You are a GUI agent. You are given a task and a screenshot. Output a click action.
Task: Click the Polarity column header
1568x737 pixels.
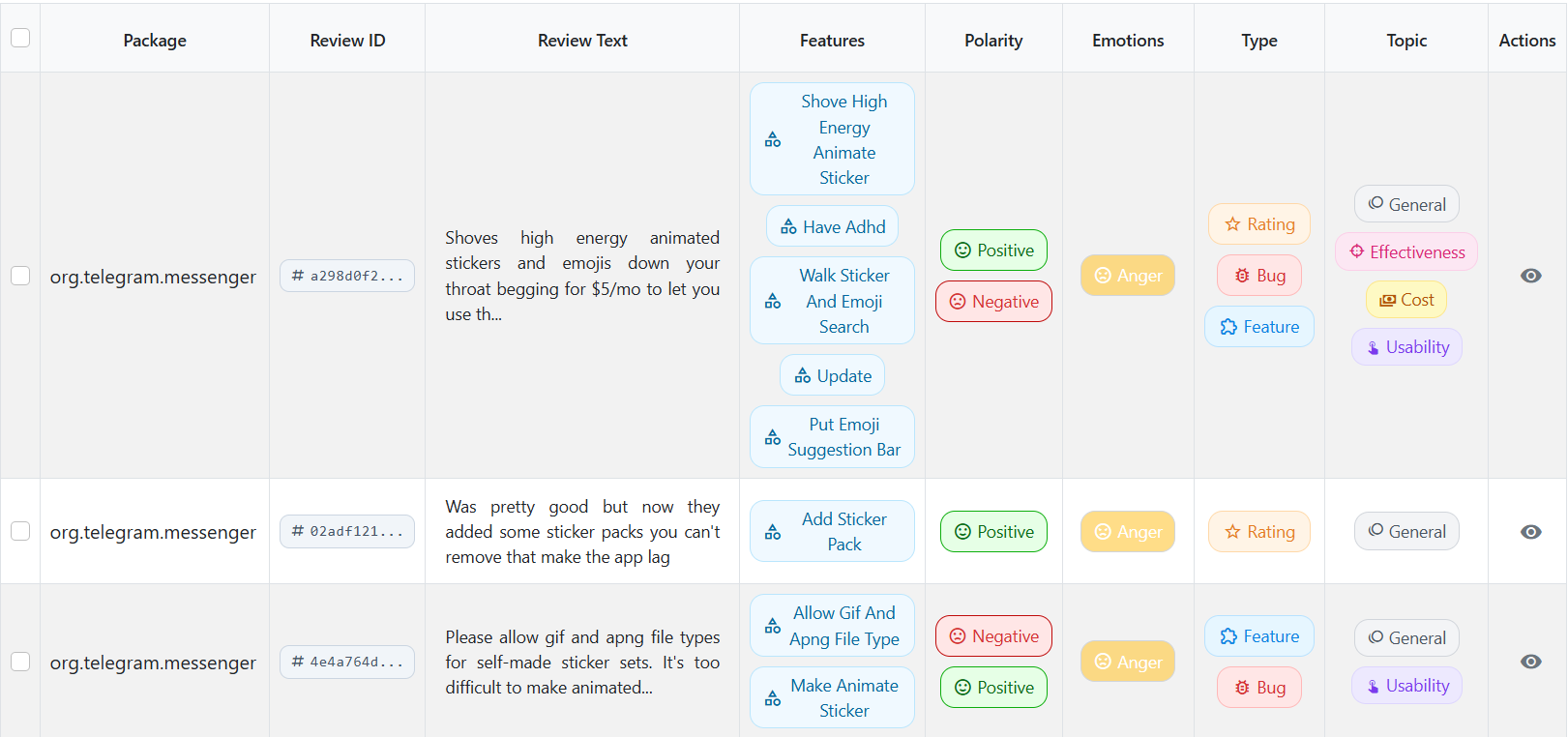993,41
